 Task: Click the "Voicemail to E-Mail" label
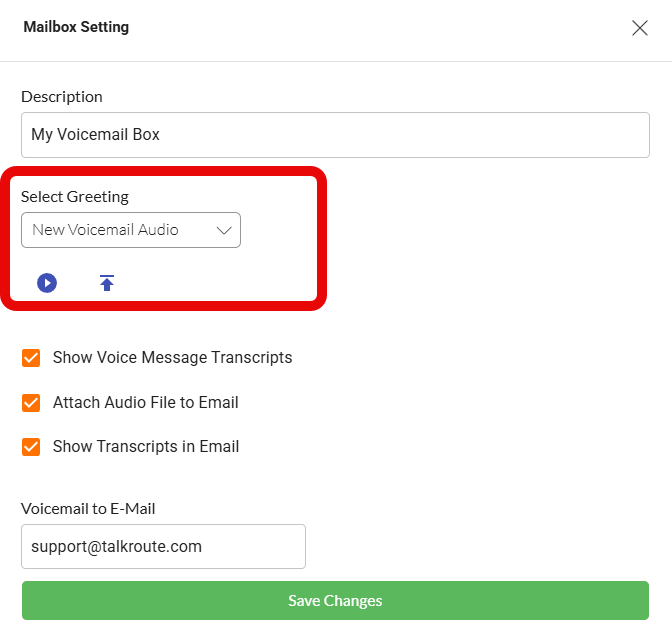pos(88,509)
